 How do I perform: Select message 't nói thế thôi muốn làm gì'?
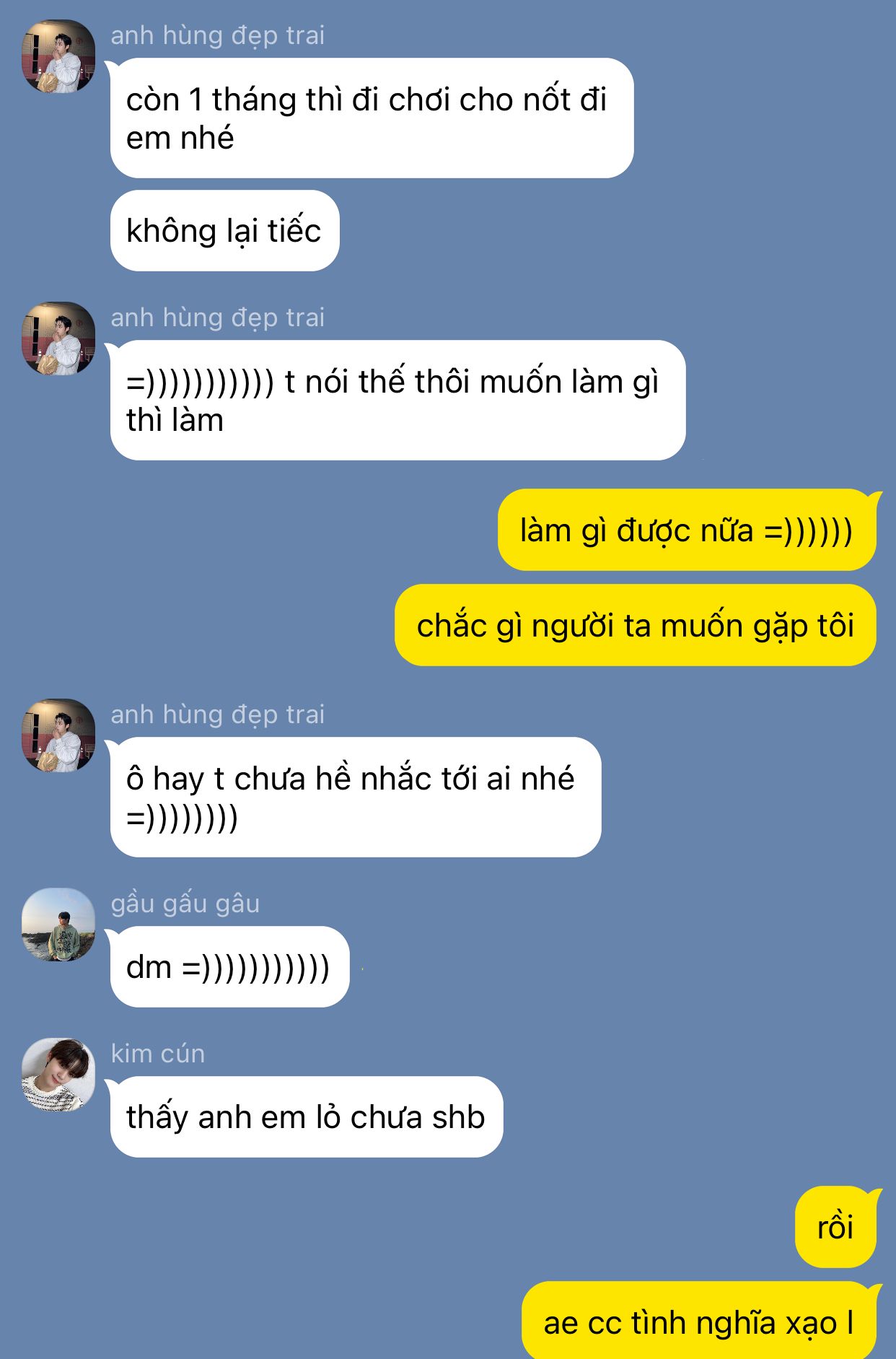coord(398,401)
